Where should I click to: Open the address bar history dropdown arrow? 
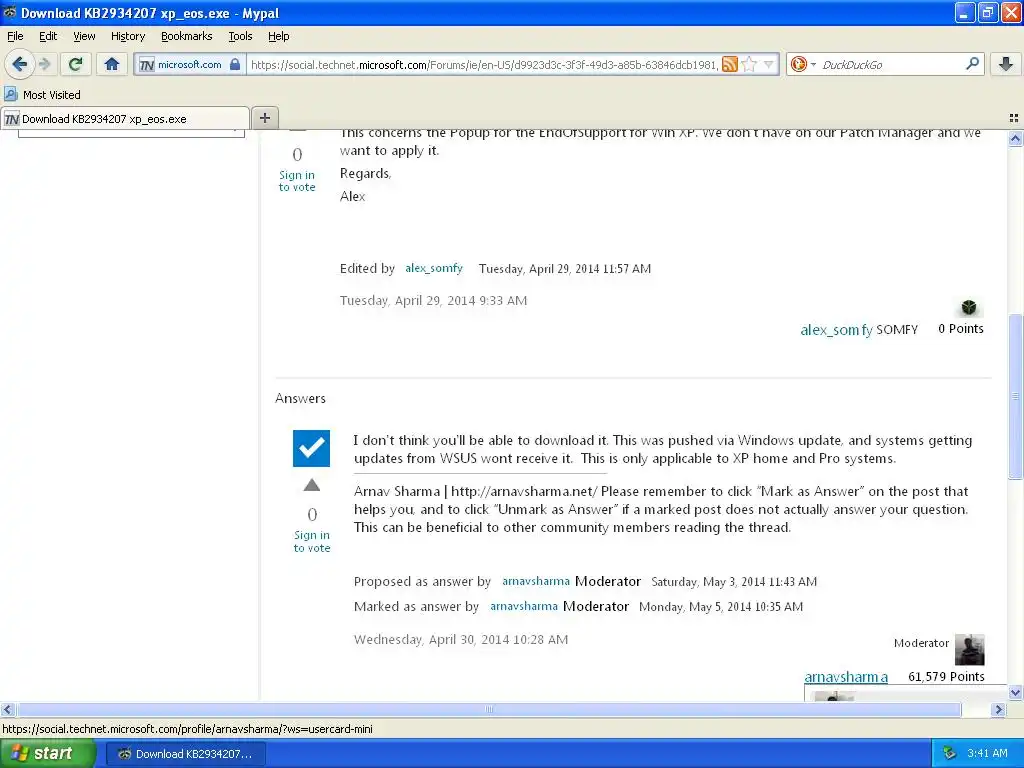(x=769, y=64)
